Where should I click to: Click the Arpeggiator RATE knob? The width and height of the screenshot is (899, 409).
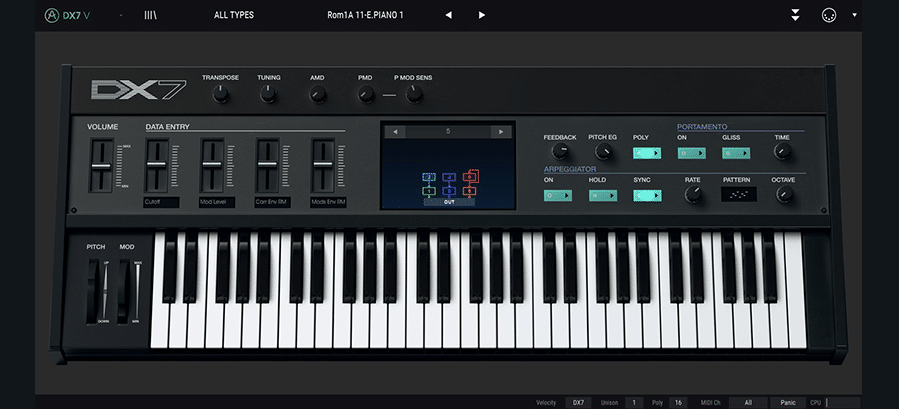click(693, 194)
